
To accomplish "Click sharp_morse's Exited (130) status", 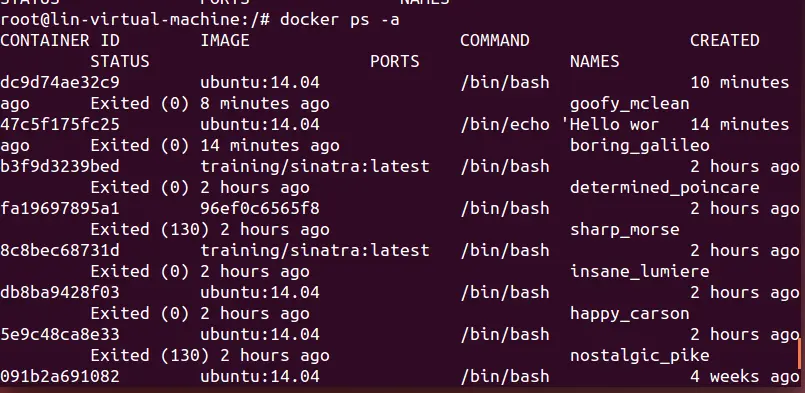I will point(210,230).
